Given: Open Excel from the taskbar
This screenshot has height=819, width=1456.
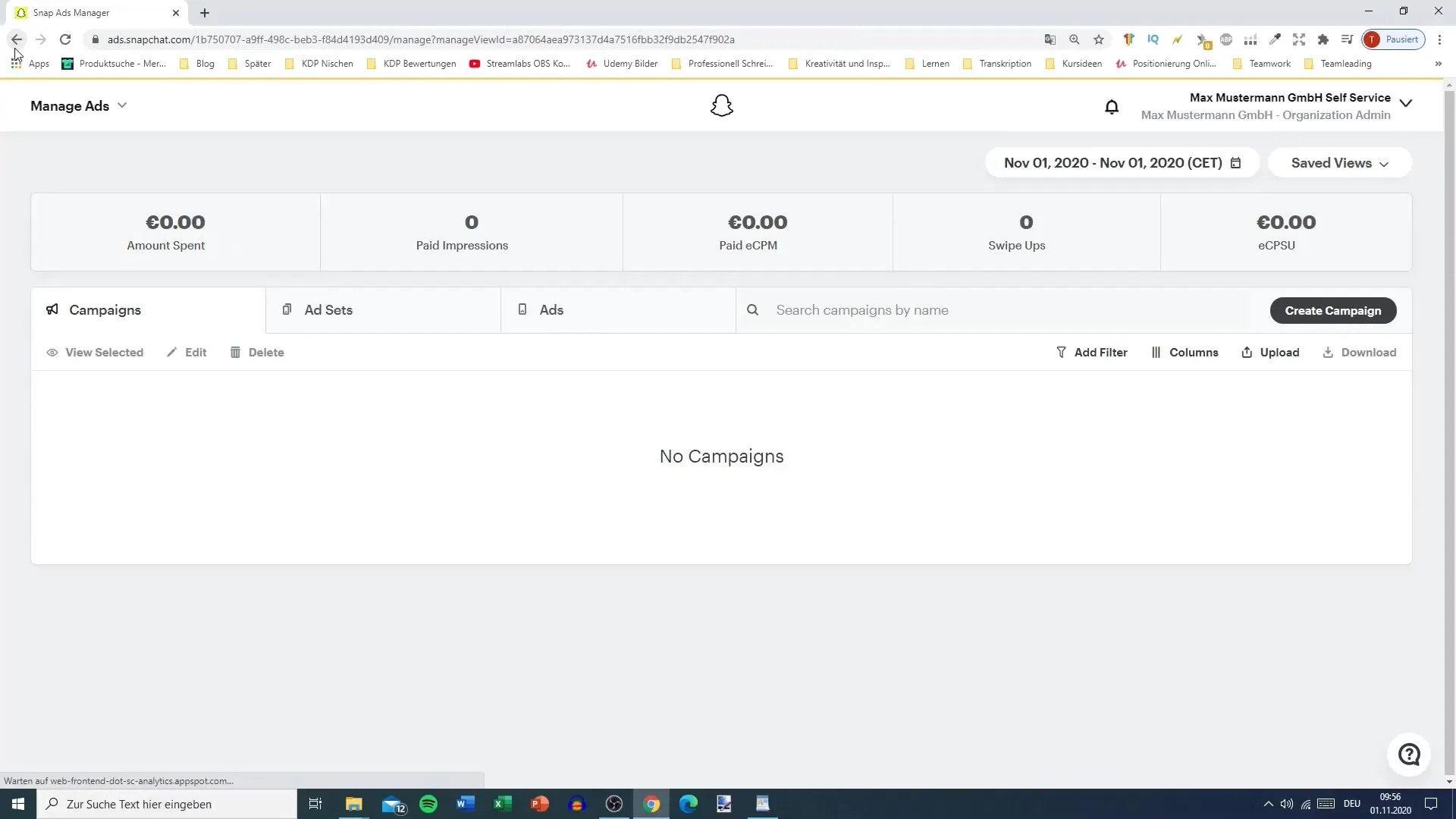Looking at the screenshot, I should pos(503,804).
